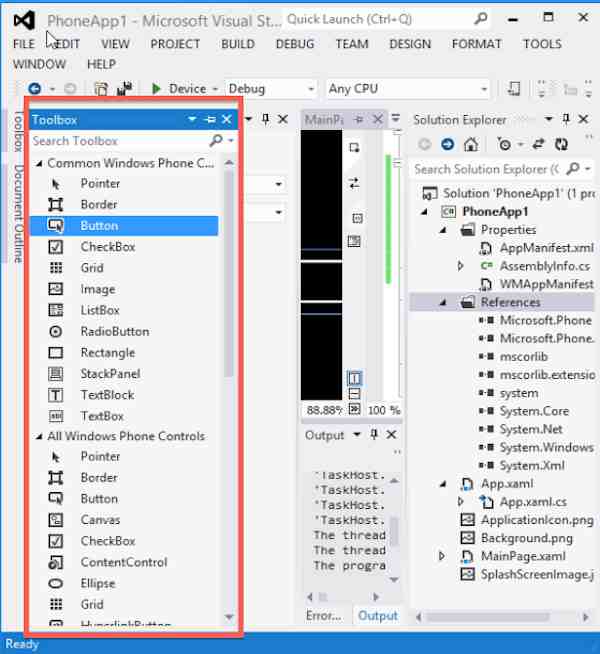This screenshot has height=654, width=600.
Task: Open the Device target dropdown arrow
Action: 215,89
